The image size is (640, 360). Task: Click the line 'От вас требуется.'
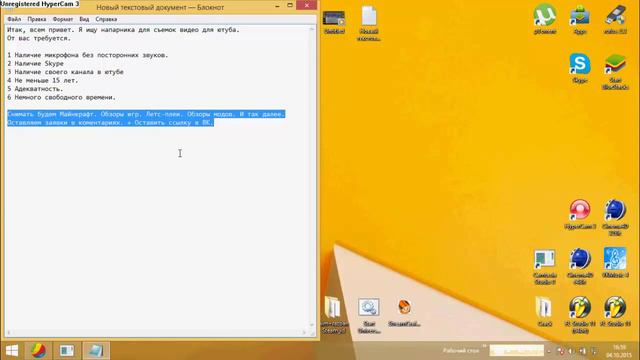click(x=39, y=38)
